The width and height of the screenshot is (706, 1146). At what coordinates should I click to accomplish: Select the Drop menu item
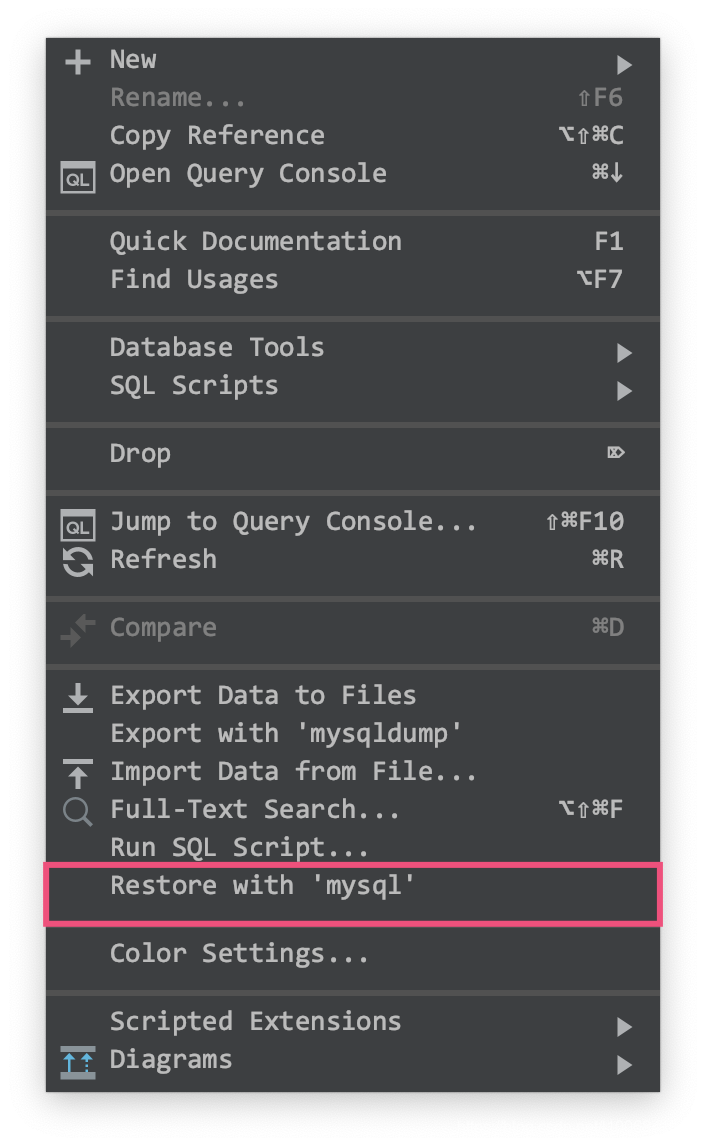(140, 453)
